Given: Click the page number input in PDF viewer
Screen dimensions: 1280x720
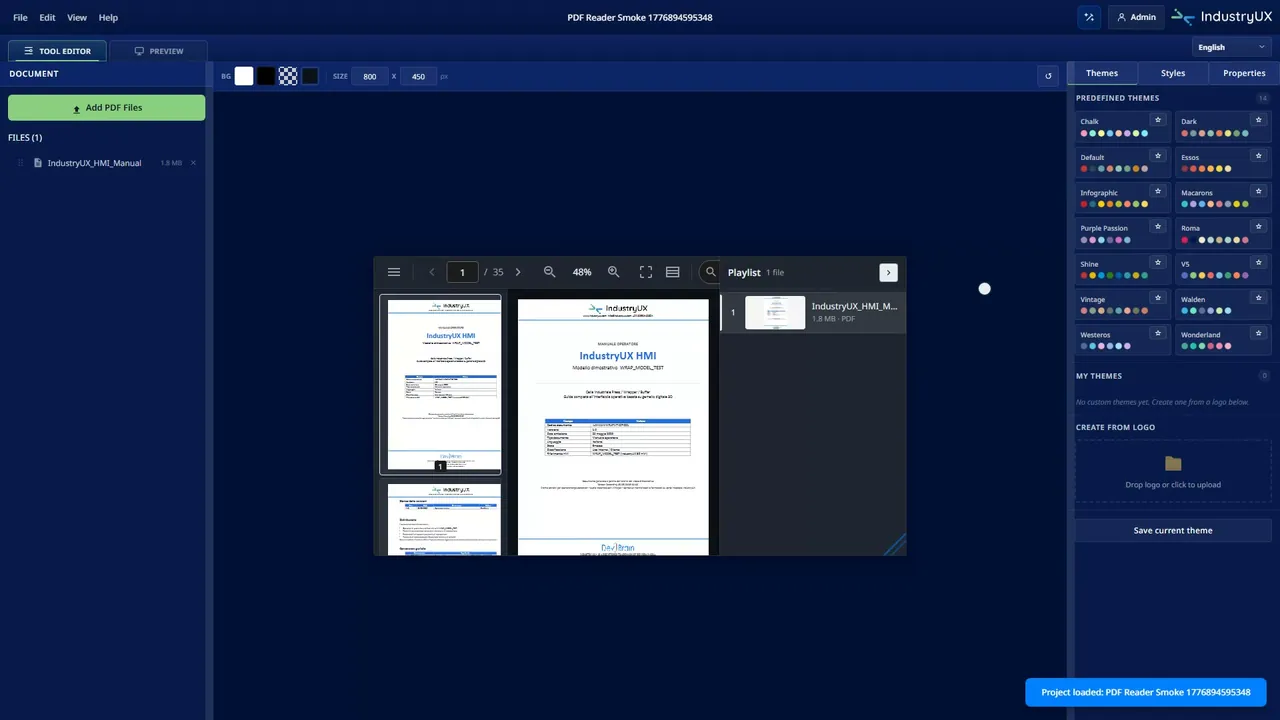Looking at the screenshot, I should tap(462, 272).
